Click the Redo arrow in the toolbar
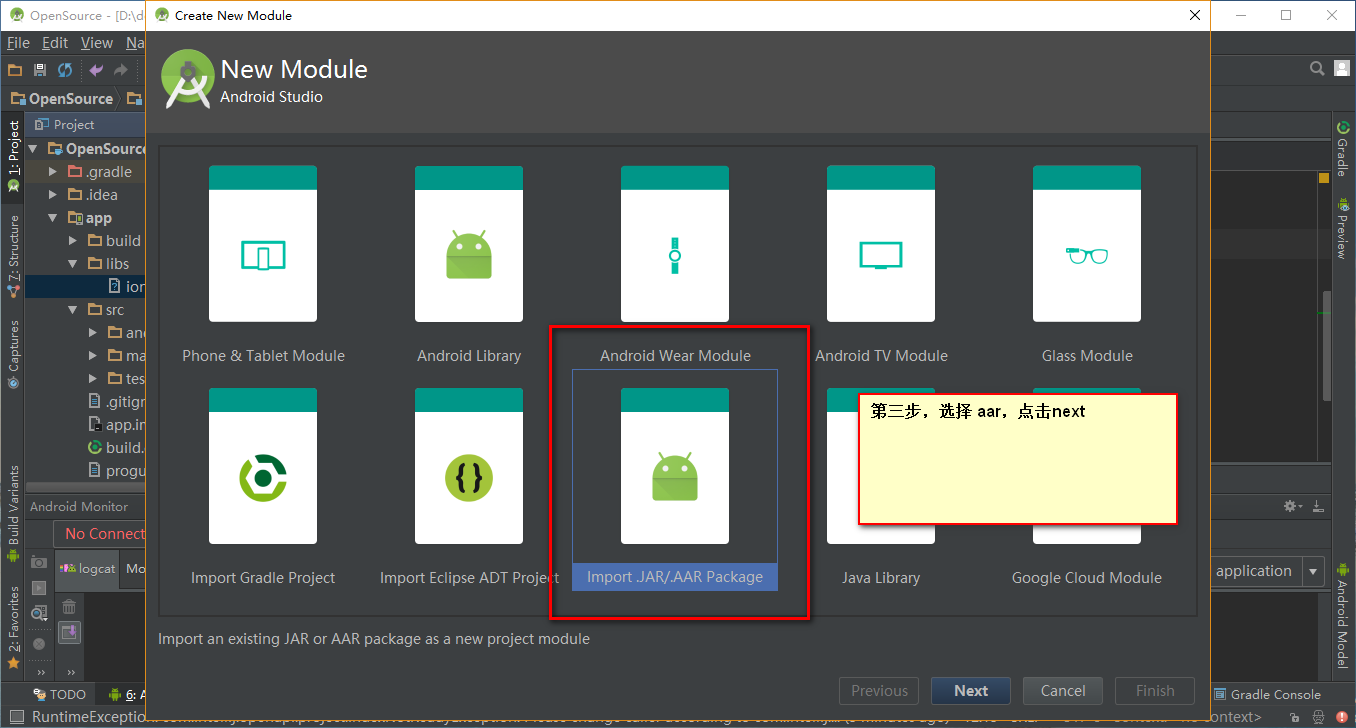This screenshot has width=1356, height=728. (121, 70)
